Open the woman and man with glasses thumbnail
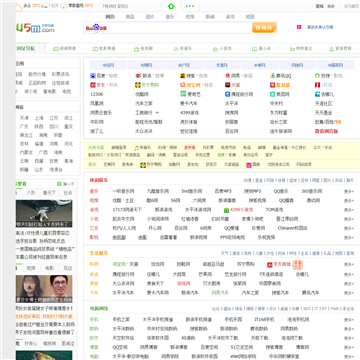Viewport: 360px width, 360px height. [x=44, y=289]
